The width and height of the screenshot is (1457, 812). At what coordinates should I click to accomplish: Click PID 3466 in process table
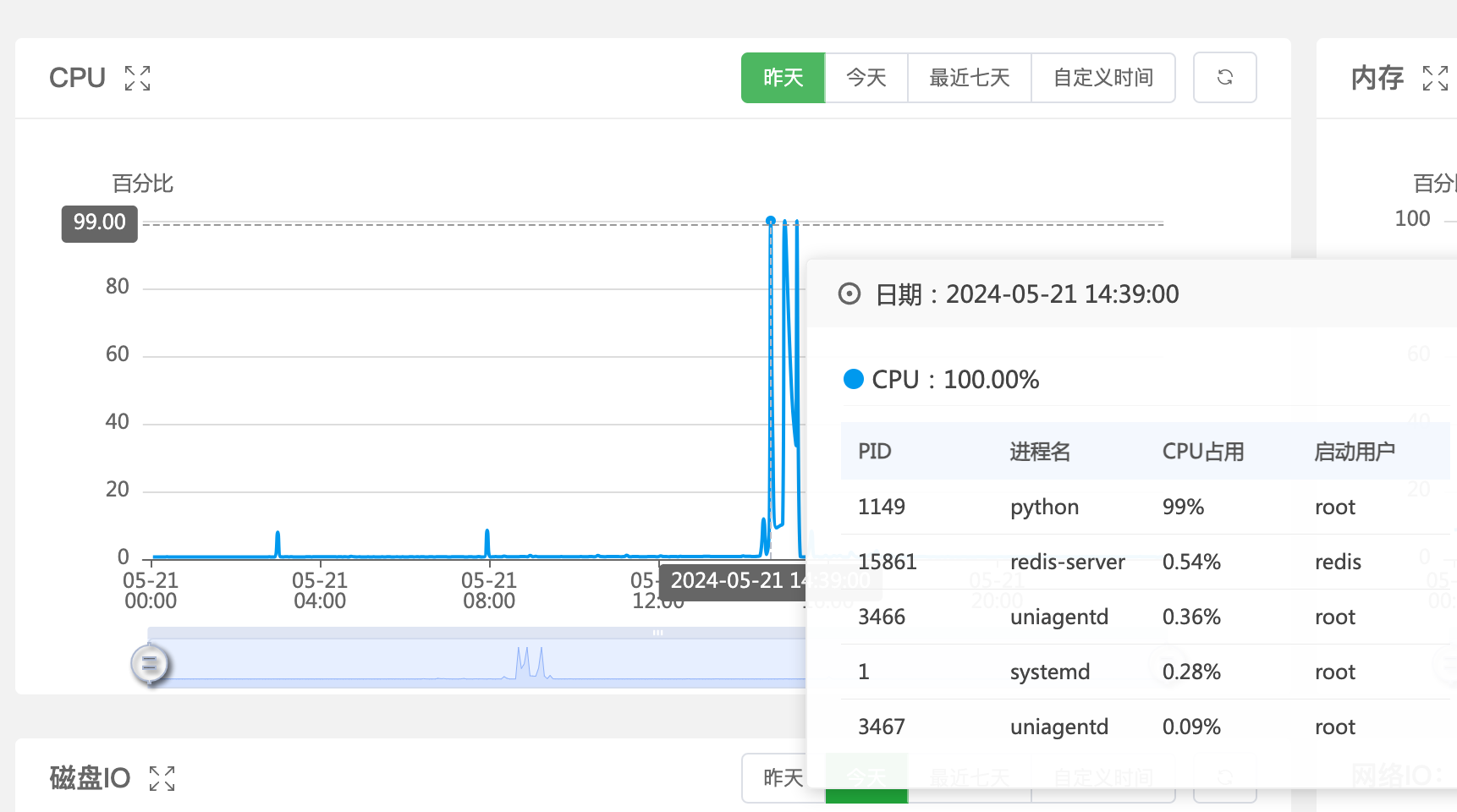coord(882,617)
